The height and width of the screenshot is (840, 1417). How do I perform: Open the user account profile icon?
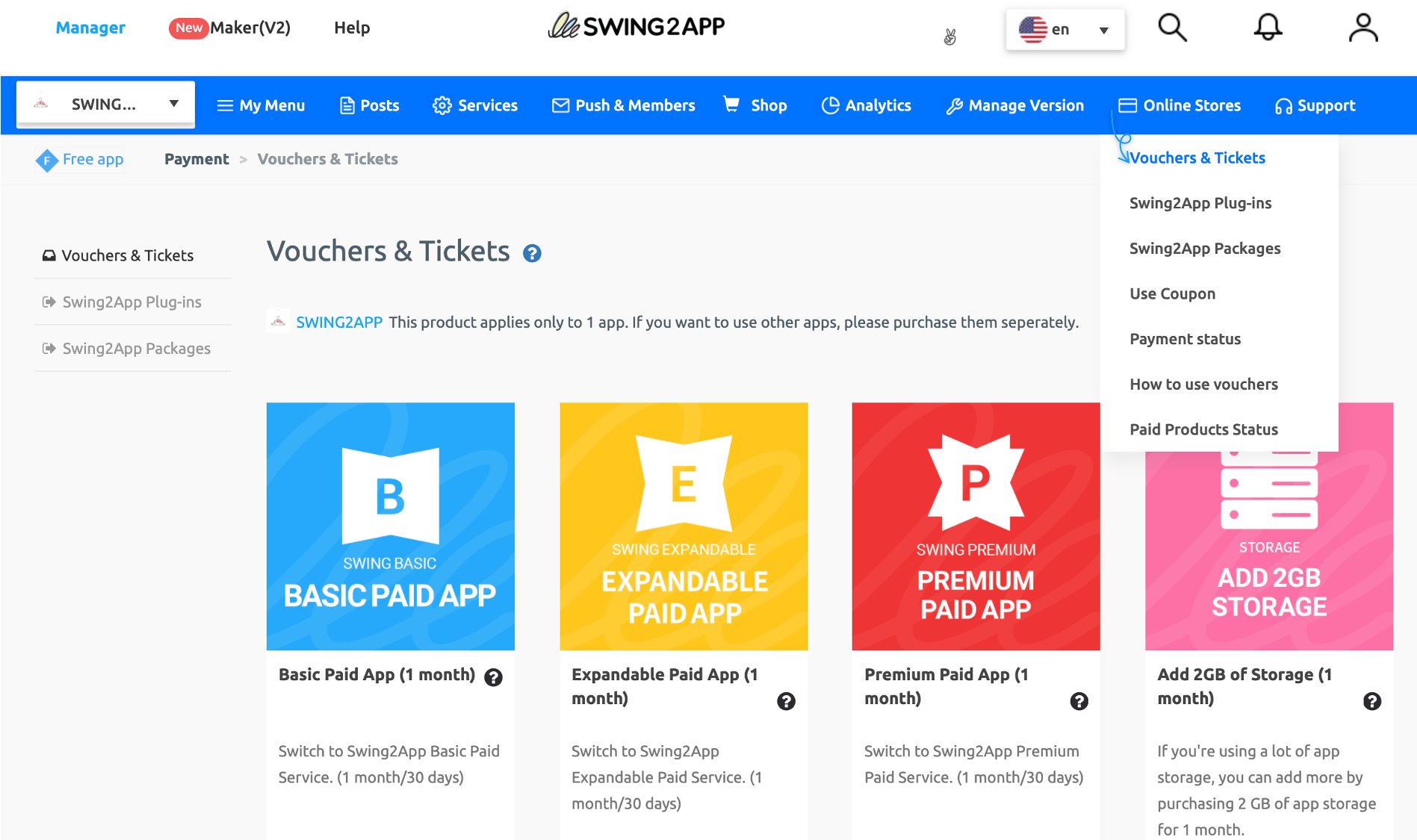(x=1362, y=28)
